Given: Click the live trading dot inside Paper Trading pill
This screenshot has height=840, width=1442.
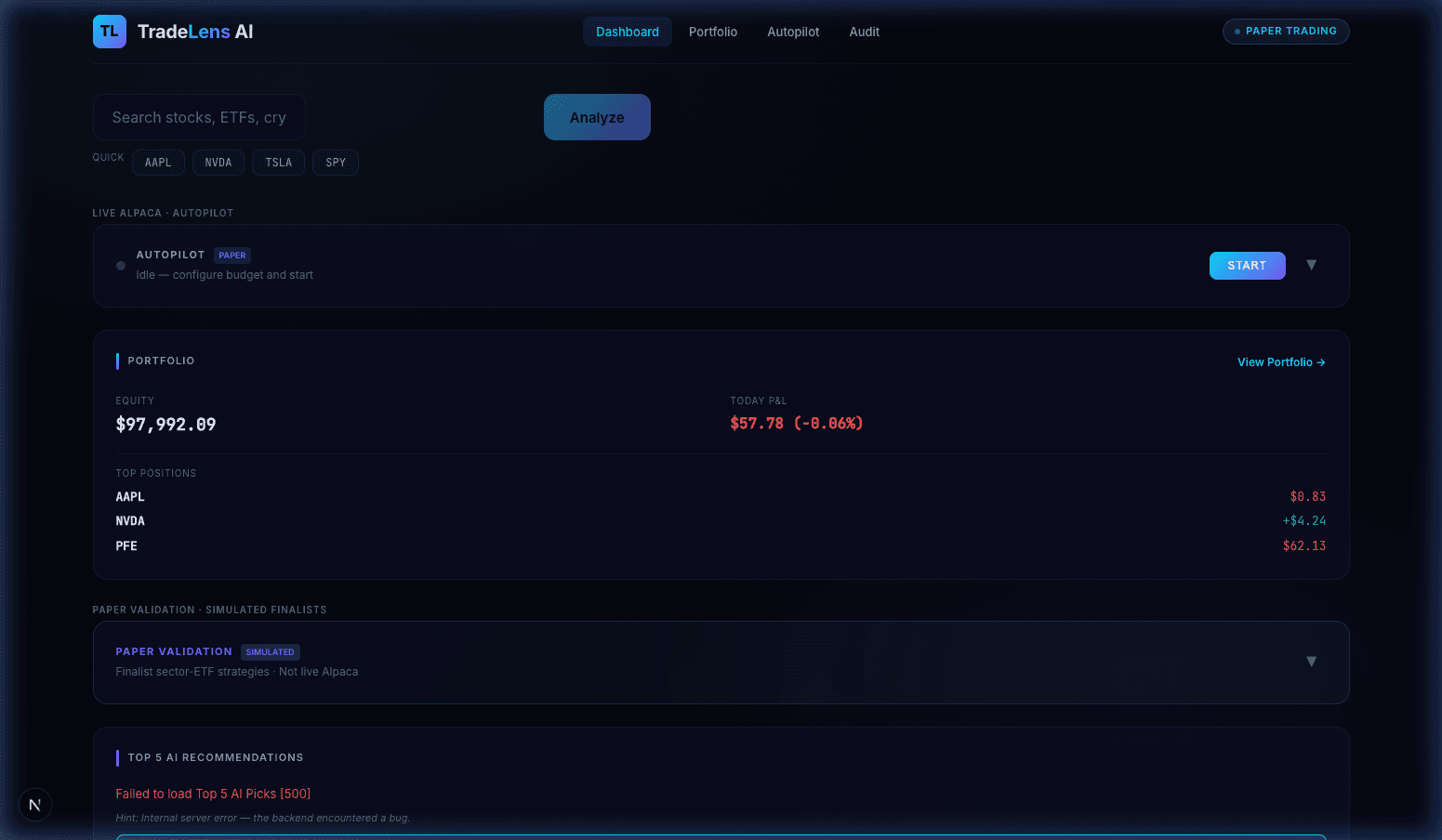Looking at the screenshot, I should click(x=1237, y=31).
